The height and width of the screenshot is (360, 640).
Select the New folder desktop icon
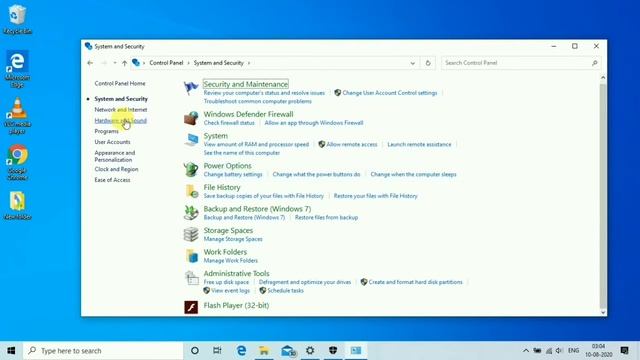coord(17,205)
